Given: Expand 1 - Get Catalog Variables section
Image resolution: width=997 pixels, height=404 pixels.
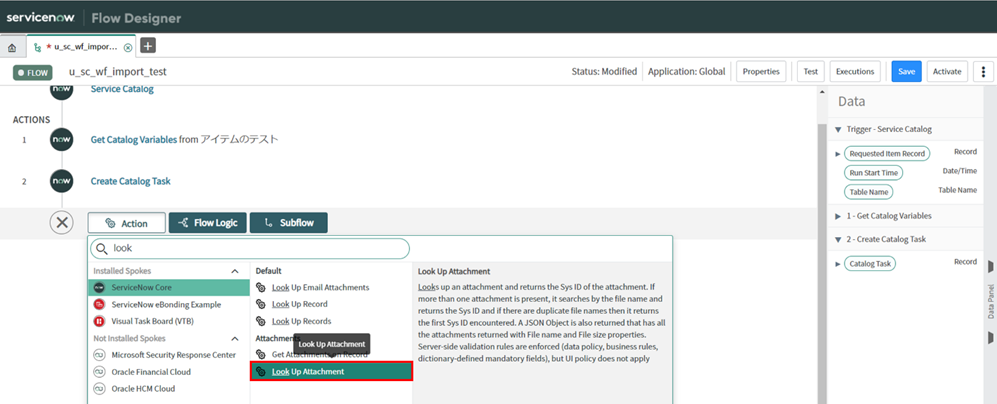Looking at the screenshot, I should click(x=838, y=216).
